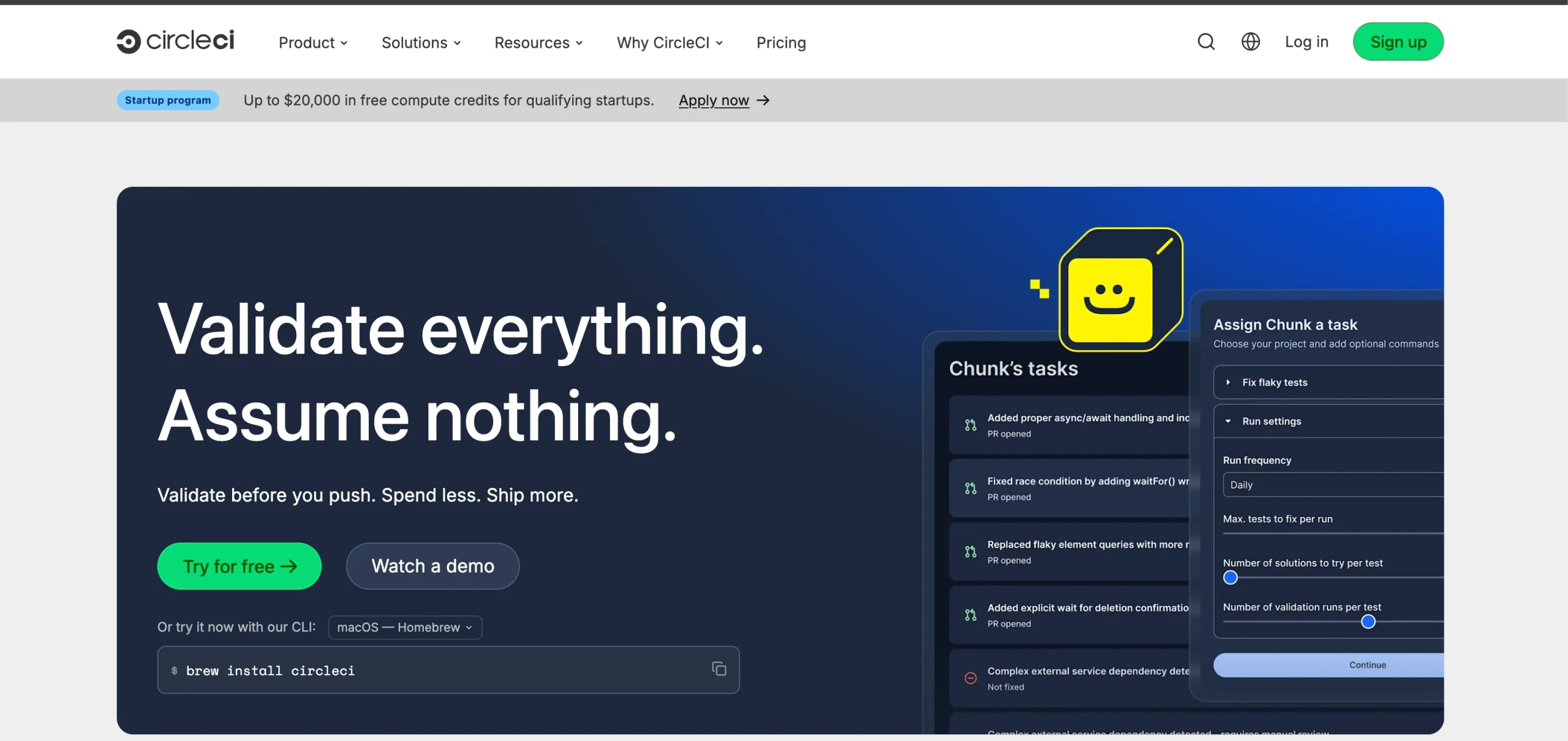Go to the Pricing page
The height and width of the screenshot is (741, 1568).
(781, 42)
